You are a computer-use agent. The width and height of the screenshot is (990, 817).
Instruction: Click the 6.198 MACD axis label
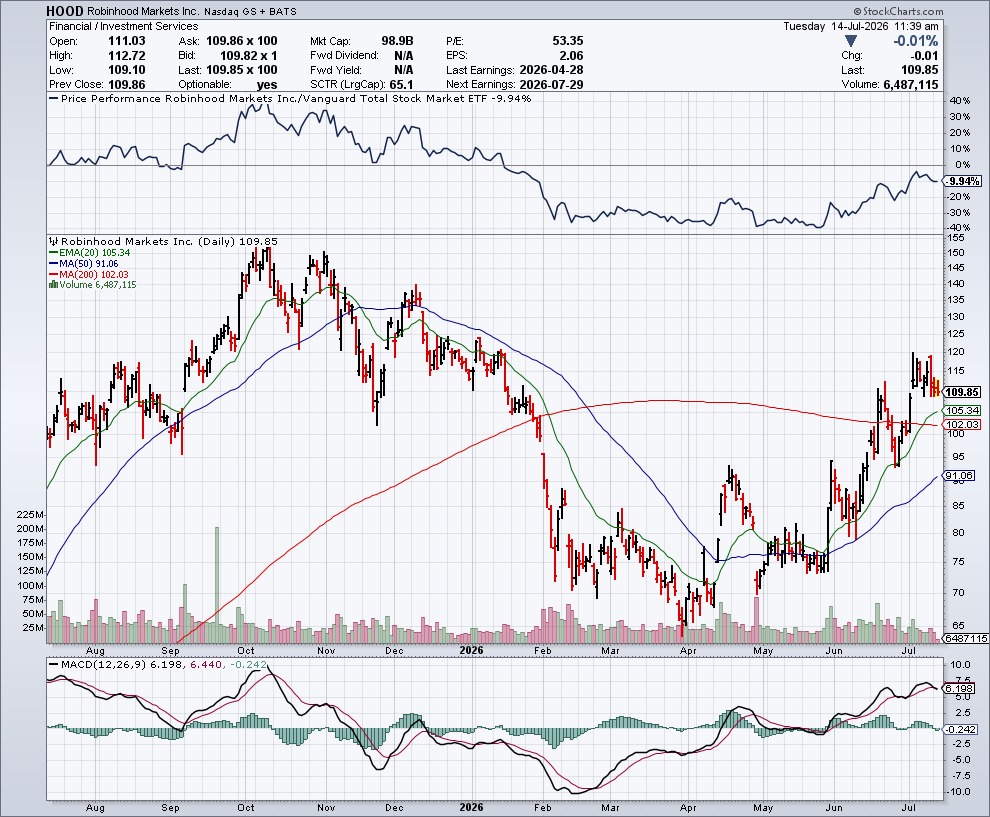coord(960,688)
